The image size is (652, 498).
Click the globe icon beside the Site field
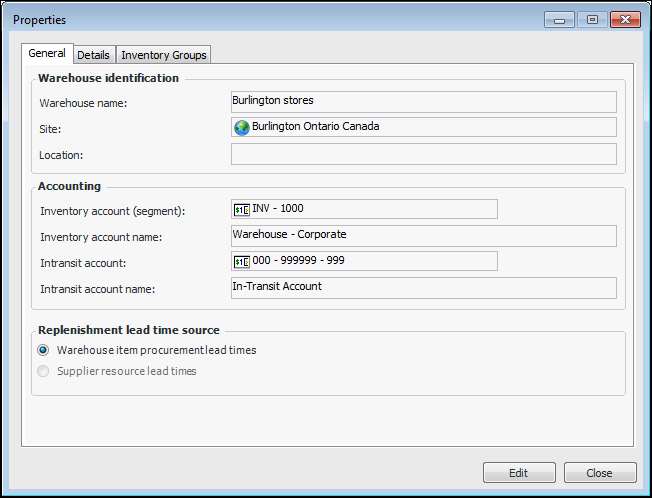coord(241,128)
